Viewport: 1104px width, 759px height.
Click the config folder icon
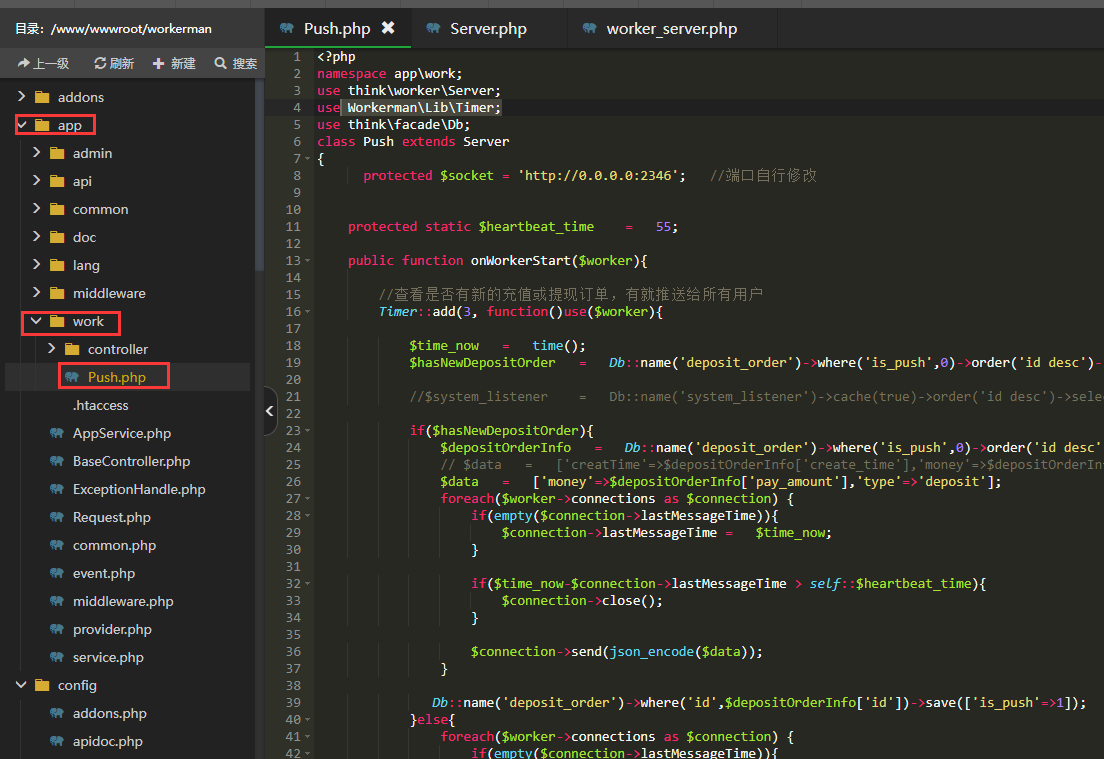pyautogui.click(x=42, y=685)
